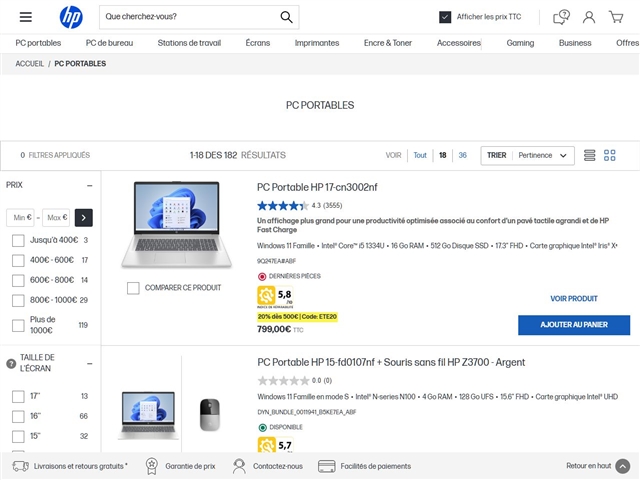Click the HP 15-fd0107nf laptop image
640x480 pixels.
[148, 415]
